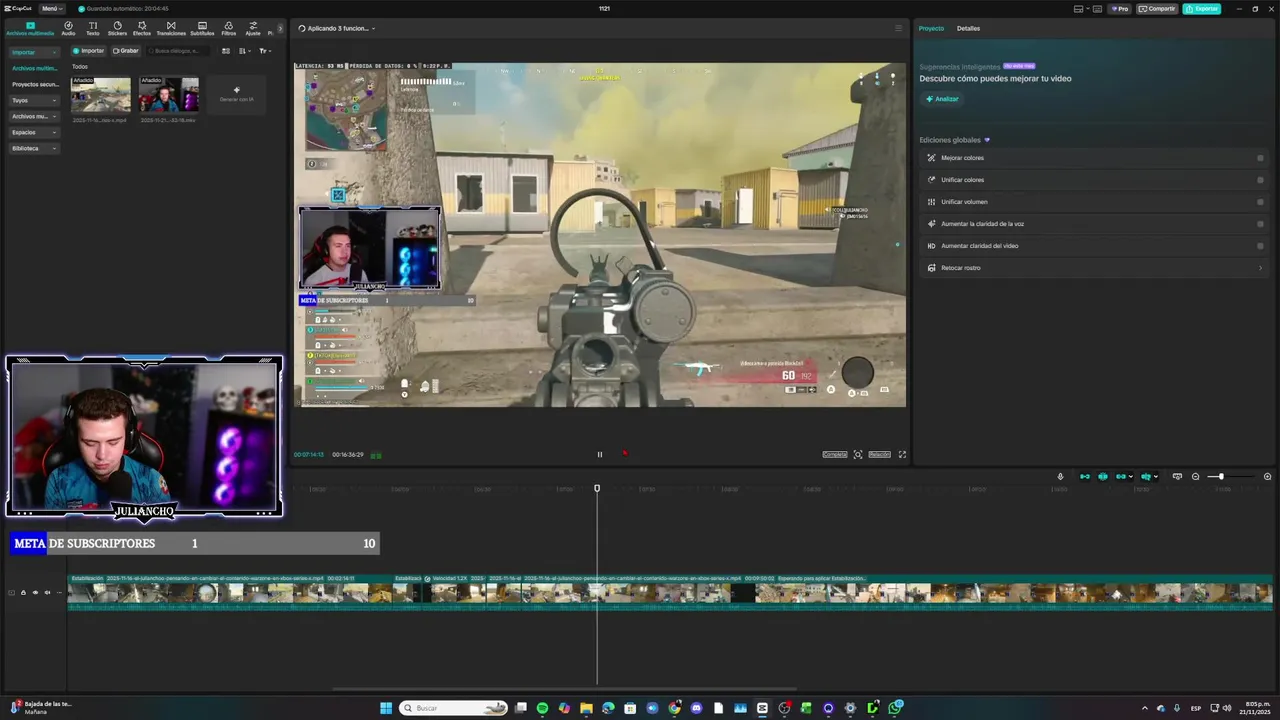
Task: Open the Filtros tab
Action: [229, 28]
